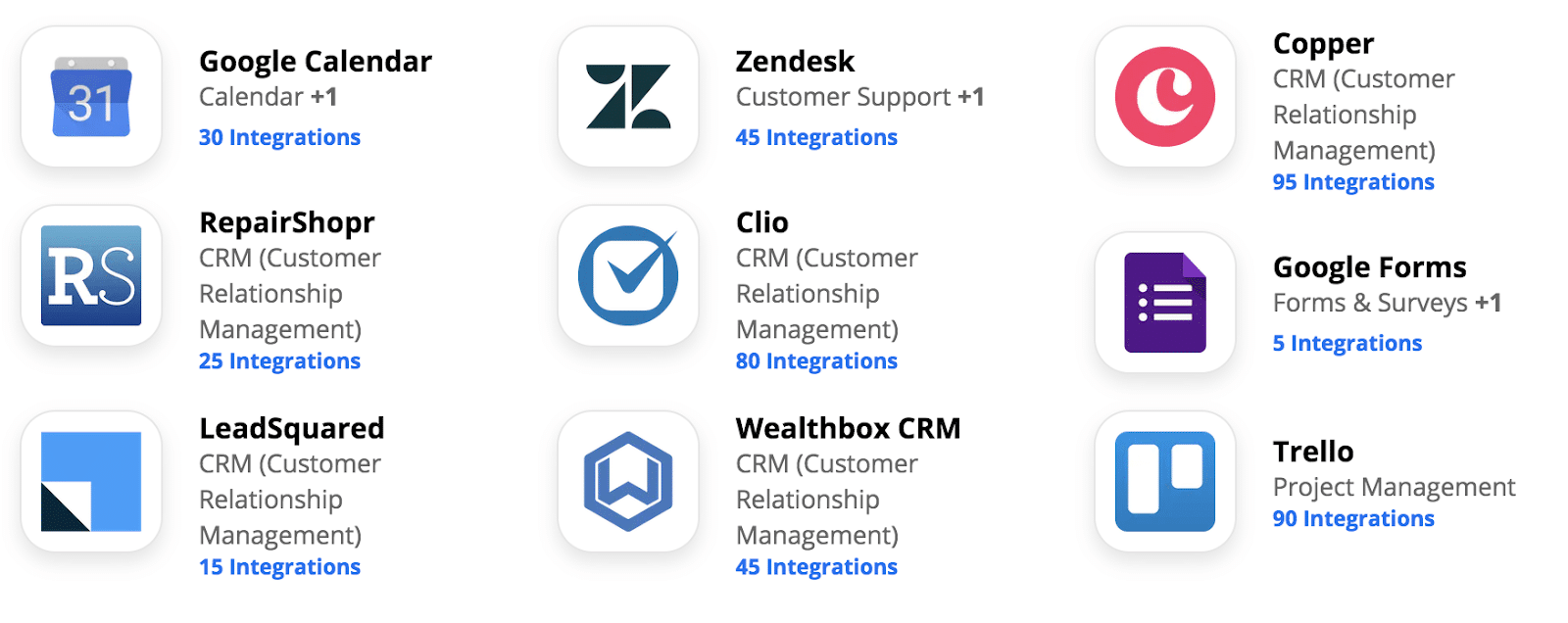Open LeadSquared's 15 Integrations link
The height and width of the screenshot is (623, 1568).
[x=279, y=567]
